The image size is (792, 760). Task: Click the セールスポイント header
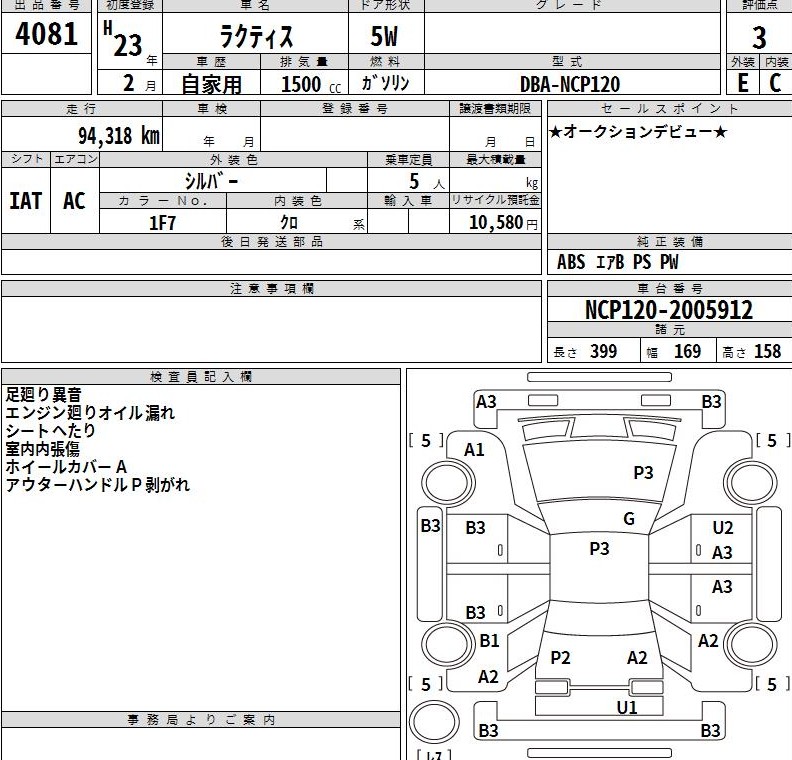click(670, 108)
